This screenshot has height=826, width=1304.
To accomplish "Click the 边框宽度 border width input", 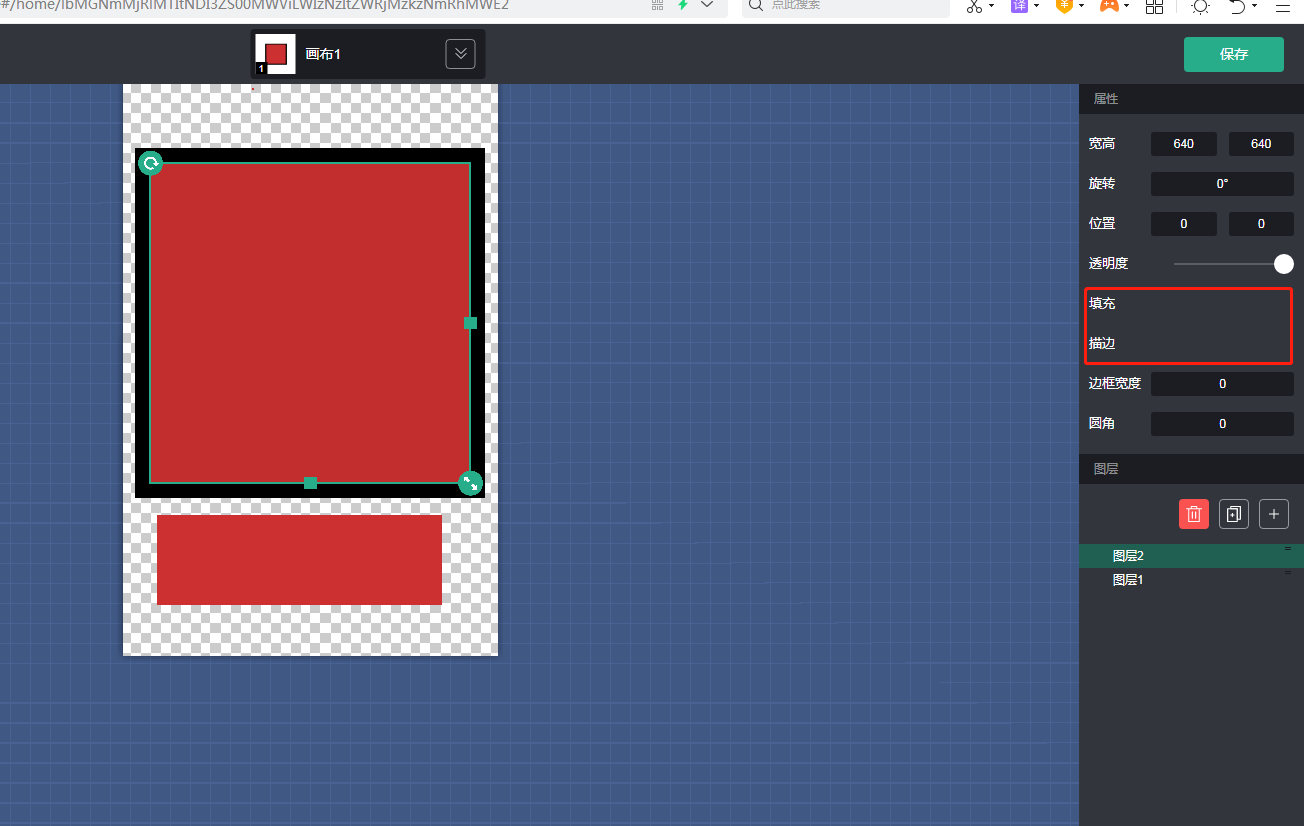I will click(1222, 384).
